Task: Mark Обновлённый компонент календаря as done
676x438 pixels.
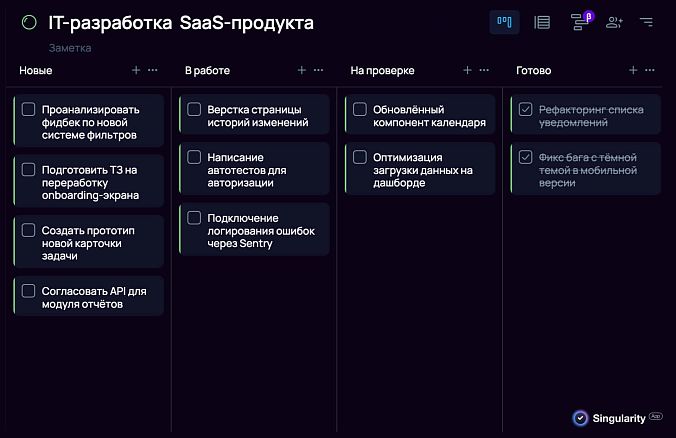Action: point(360,109)
